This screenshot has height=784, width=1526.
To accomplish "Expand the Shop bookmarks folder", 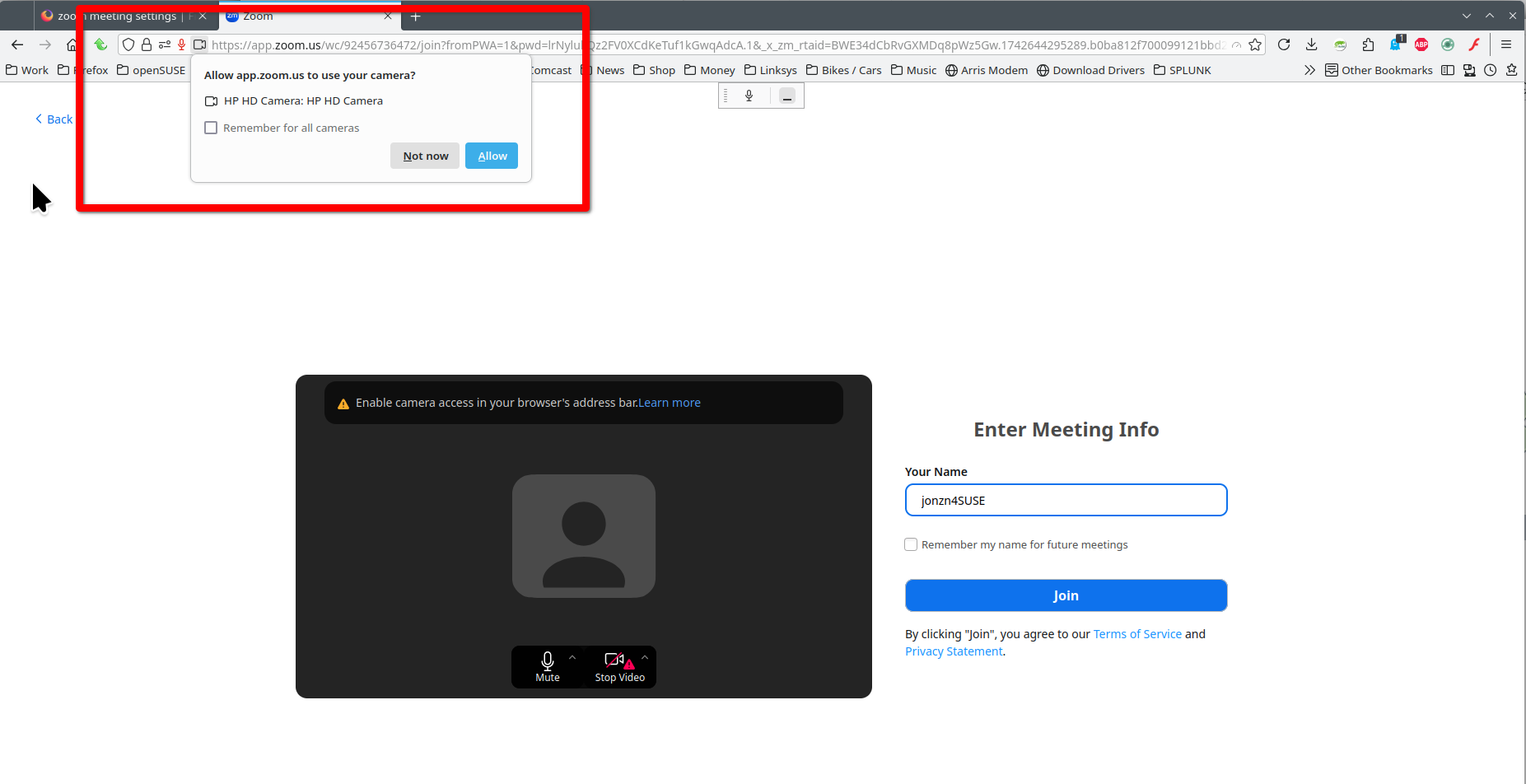I will tap(654, 70).
